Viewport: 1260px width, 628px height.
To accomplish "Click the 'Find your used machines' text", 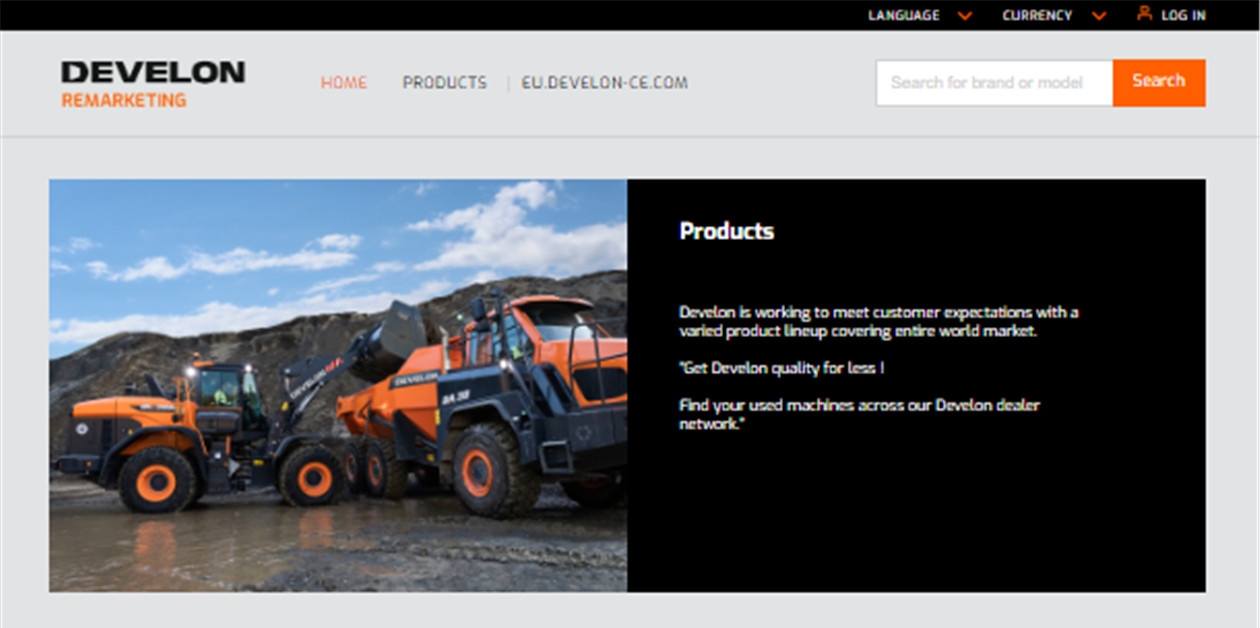I will pos(860,414).
